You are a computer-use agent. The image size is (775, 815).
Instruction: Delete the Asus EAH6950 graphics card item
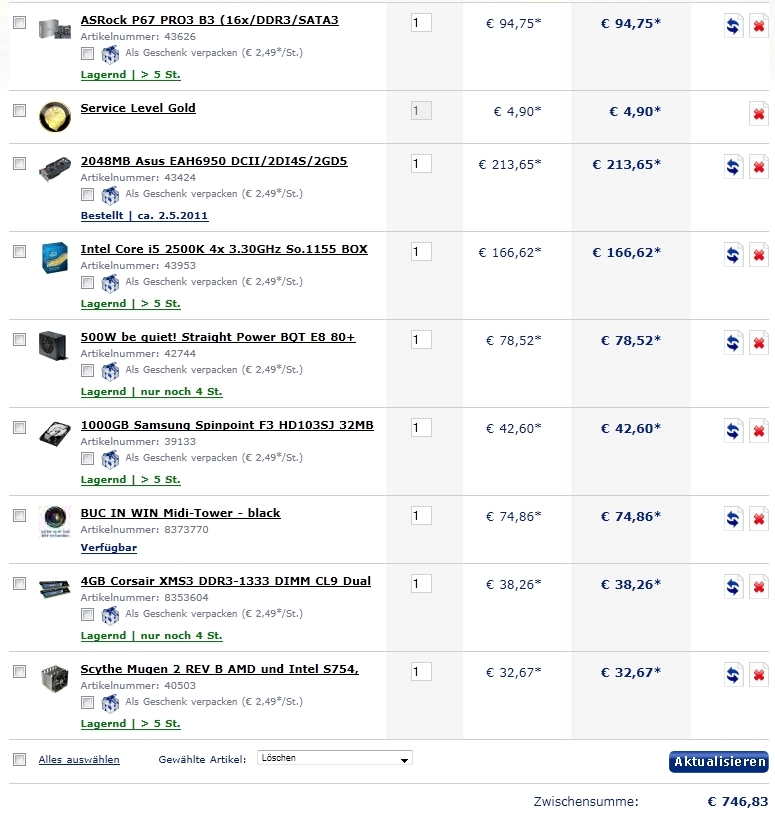point(759,167)
